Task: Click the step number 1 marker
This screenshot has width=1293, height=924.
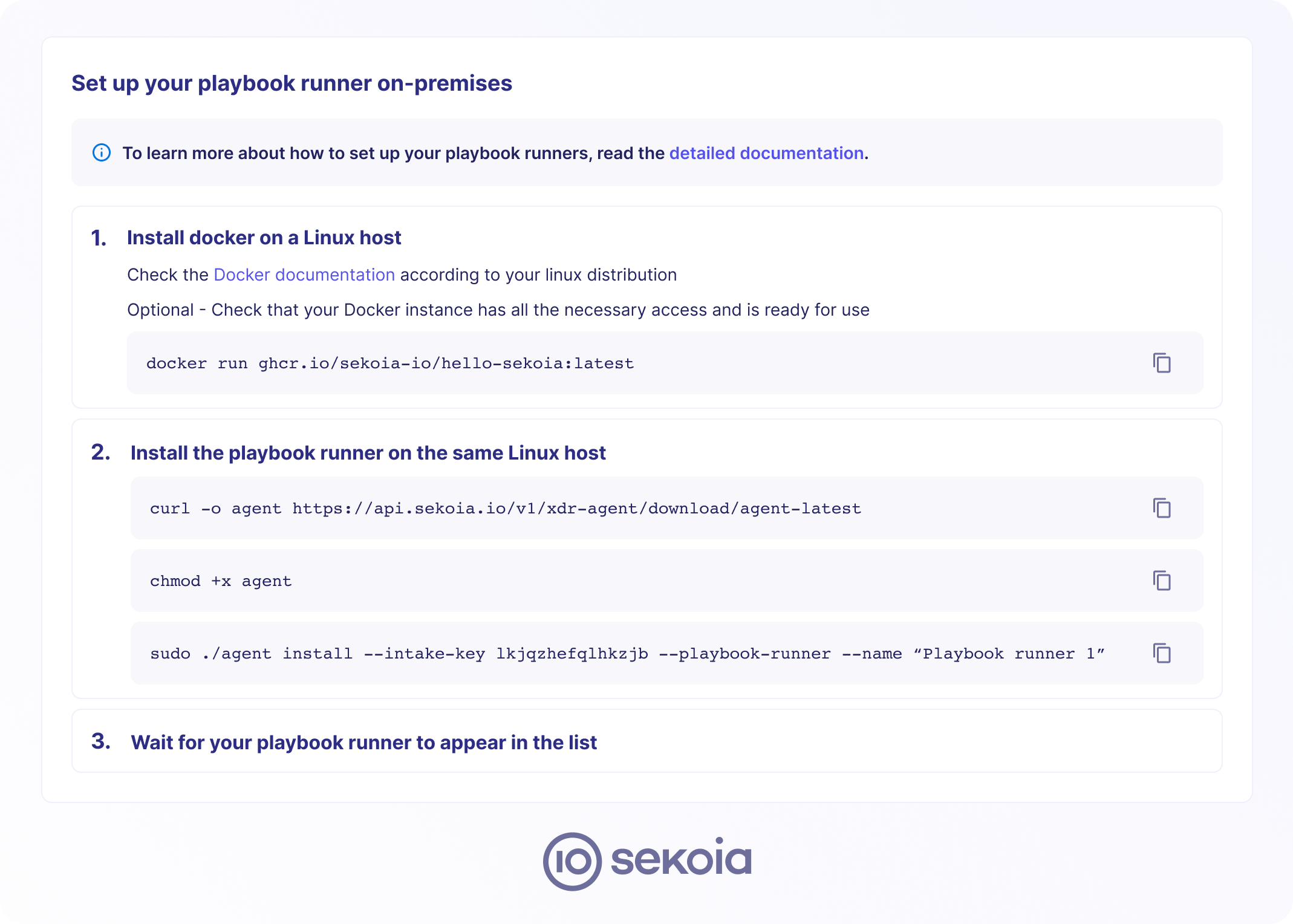Action: (99, 238)
